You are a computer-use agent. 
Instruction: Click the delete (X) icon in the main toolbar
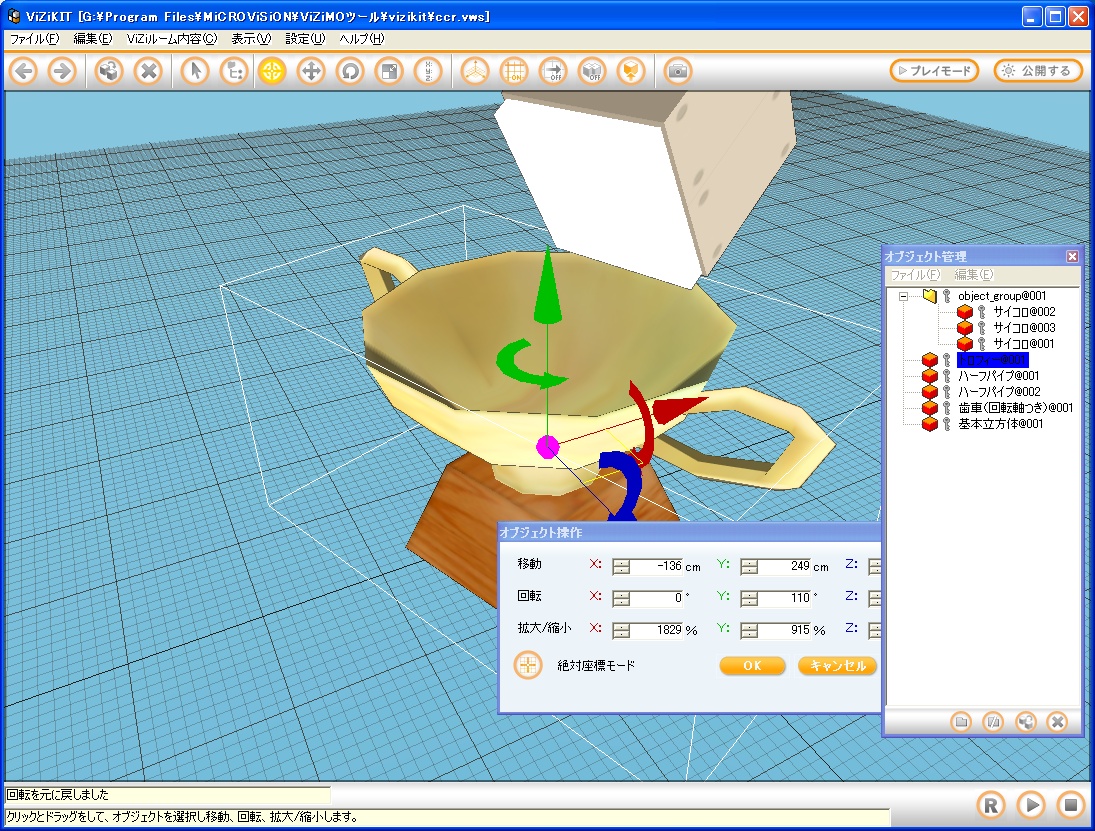(148, 71)
